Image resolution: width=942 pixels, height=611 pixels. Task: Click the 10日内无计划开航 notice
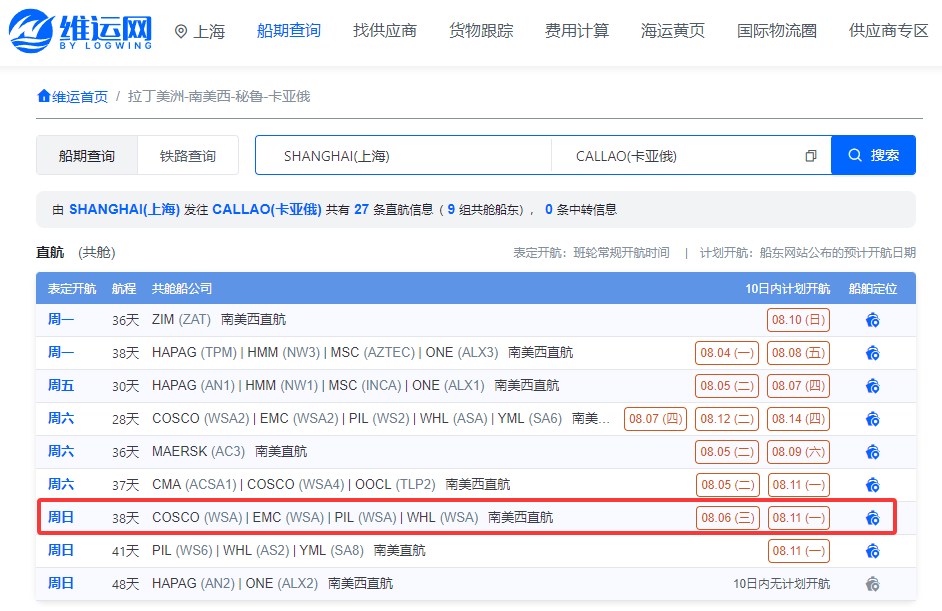(782, 583)
